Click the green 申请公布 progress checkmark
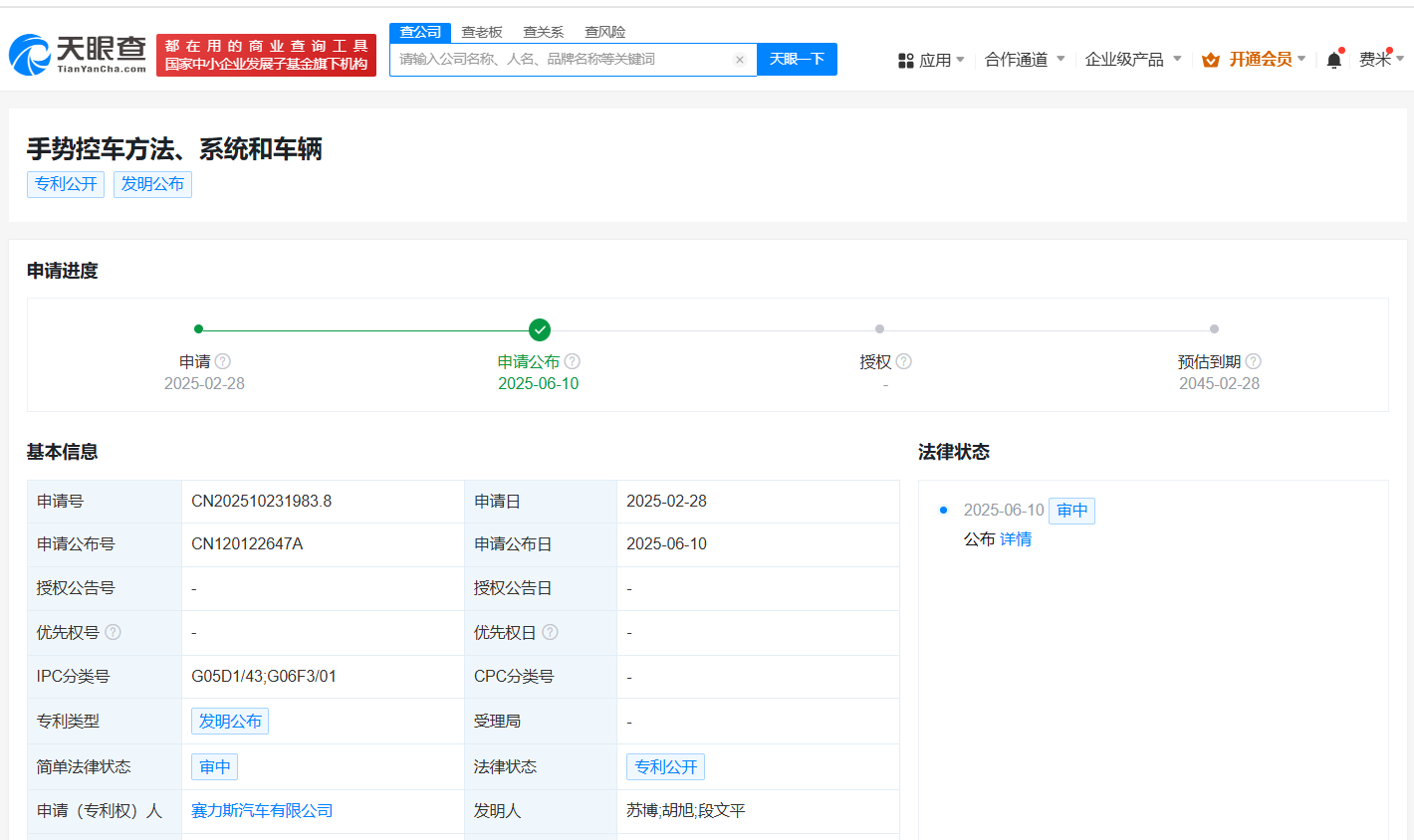 pyautogui.click(x=540, y=329)
